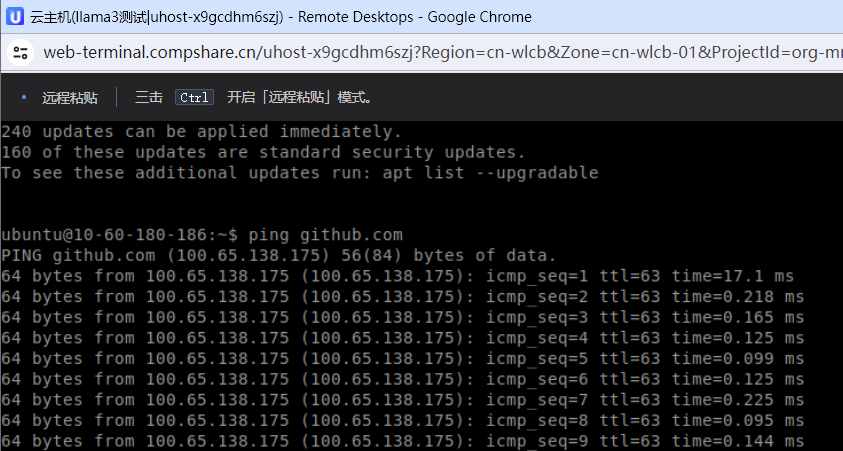Click the Ctrl key badge
843x451 pixels.
[194, 97]
